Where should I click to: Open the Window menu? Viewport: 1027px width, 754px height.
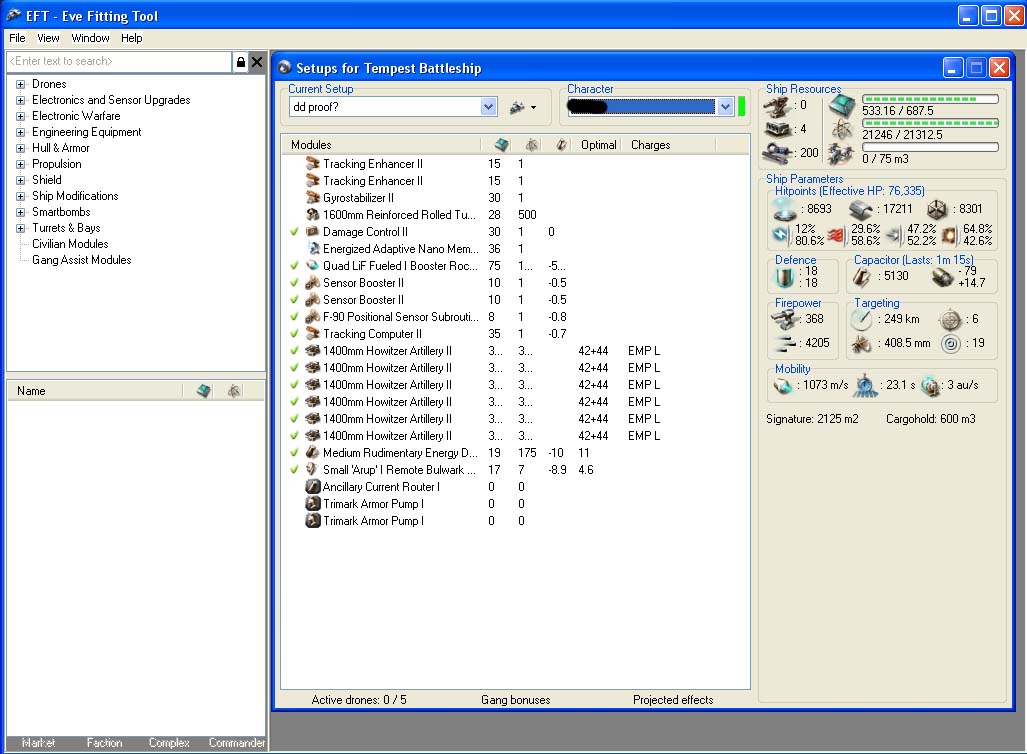(90, 38)
